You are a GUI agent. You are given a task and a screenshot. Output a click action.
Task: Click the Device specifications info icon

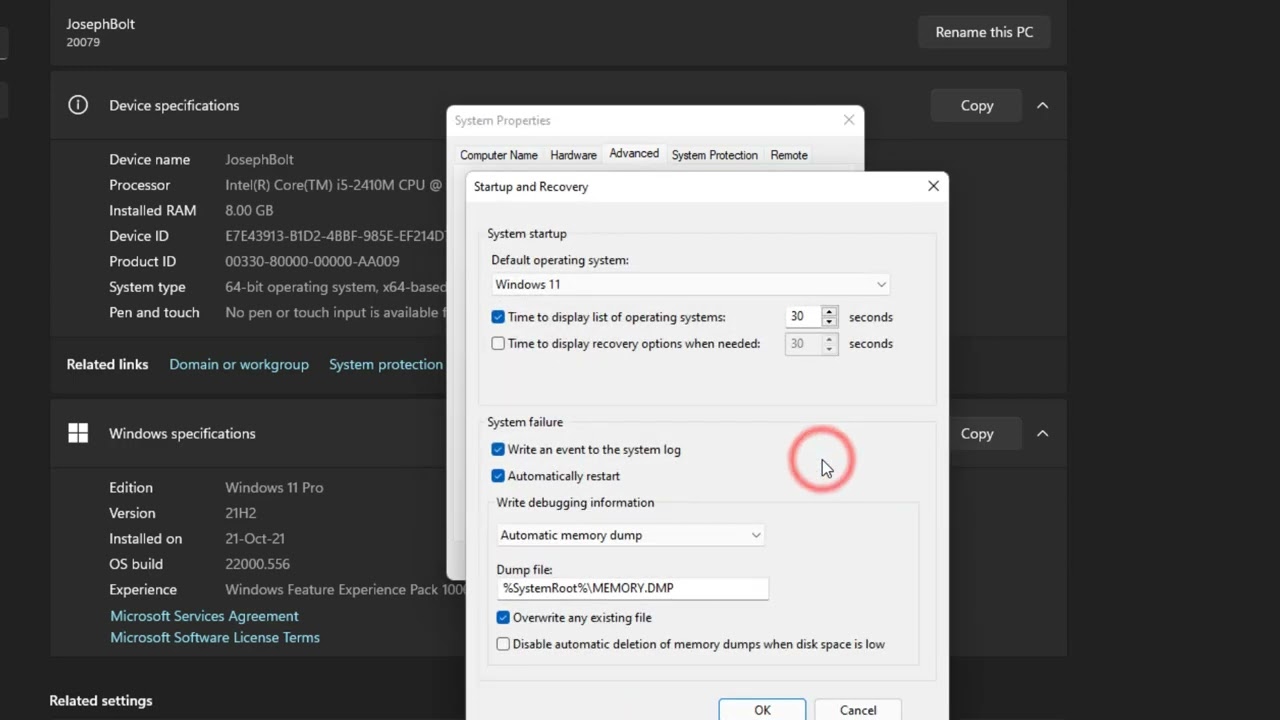click(x=78, y=105)
